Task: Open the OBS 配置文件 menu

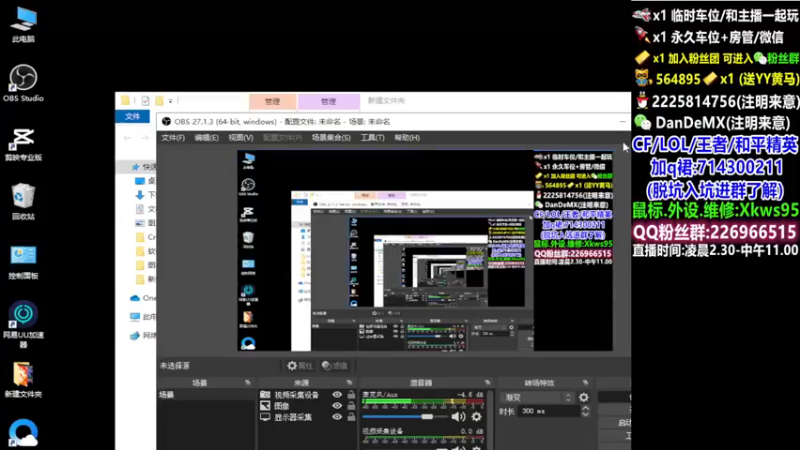Action: pos(282,138)
